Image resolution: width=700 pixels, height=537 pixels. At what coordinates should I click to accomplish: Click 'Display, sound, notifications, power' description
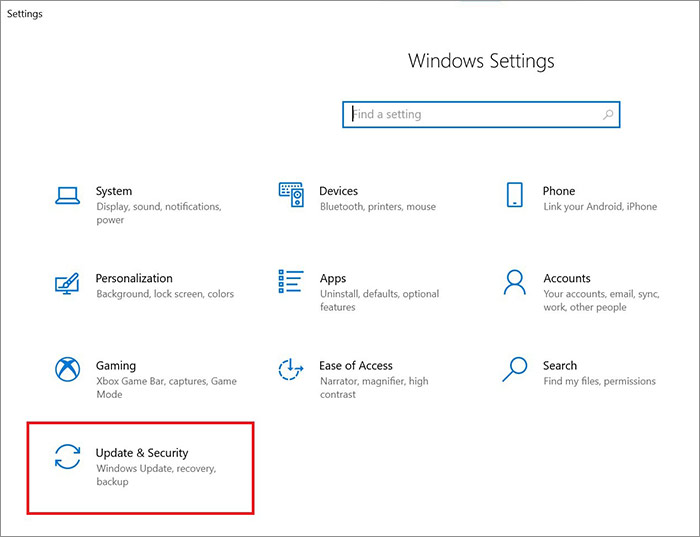[159, 213]
